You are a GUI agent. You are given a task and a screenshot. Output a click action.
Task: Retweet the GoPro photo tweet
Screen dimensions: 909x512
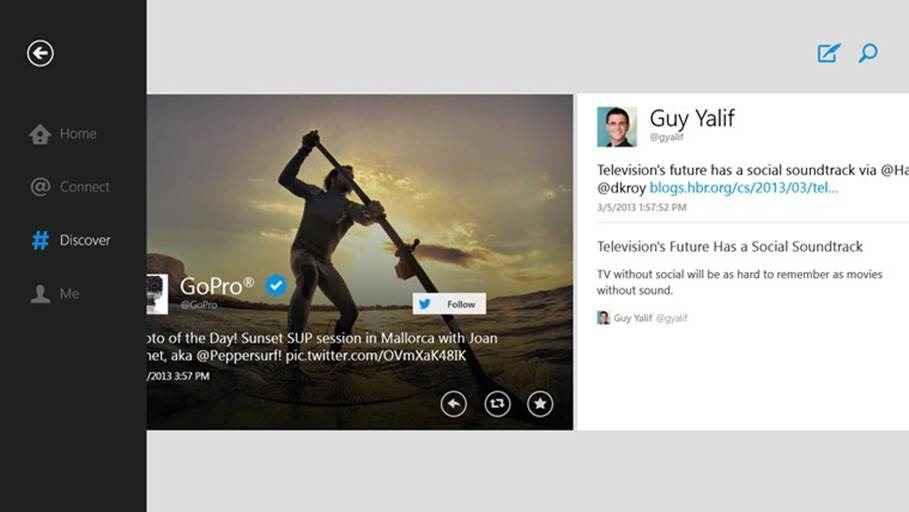click(x=497, y=403)
